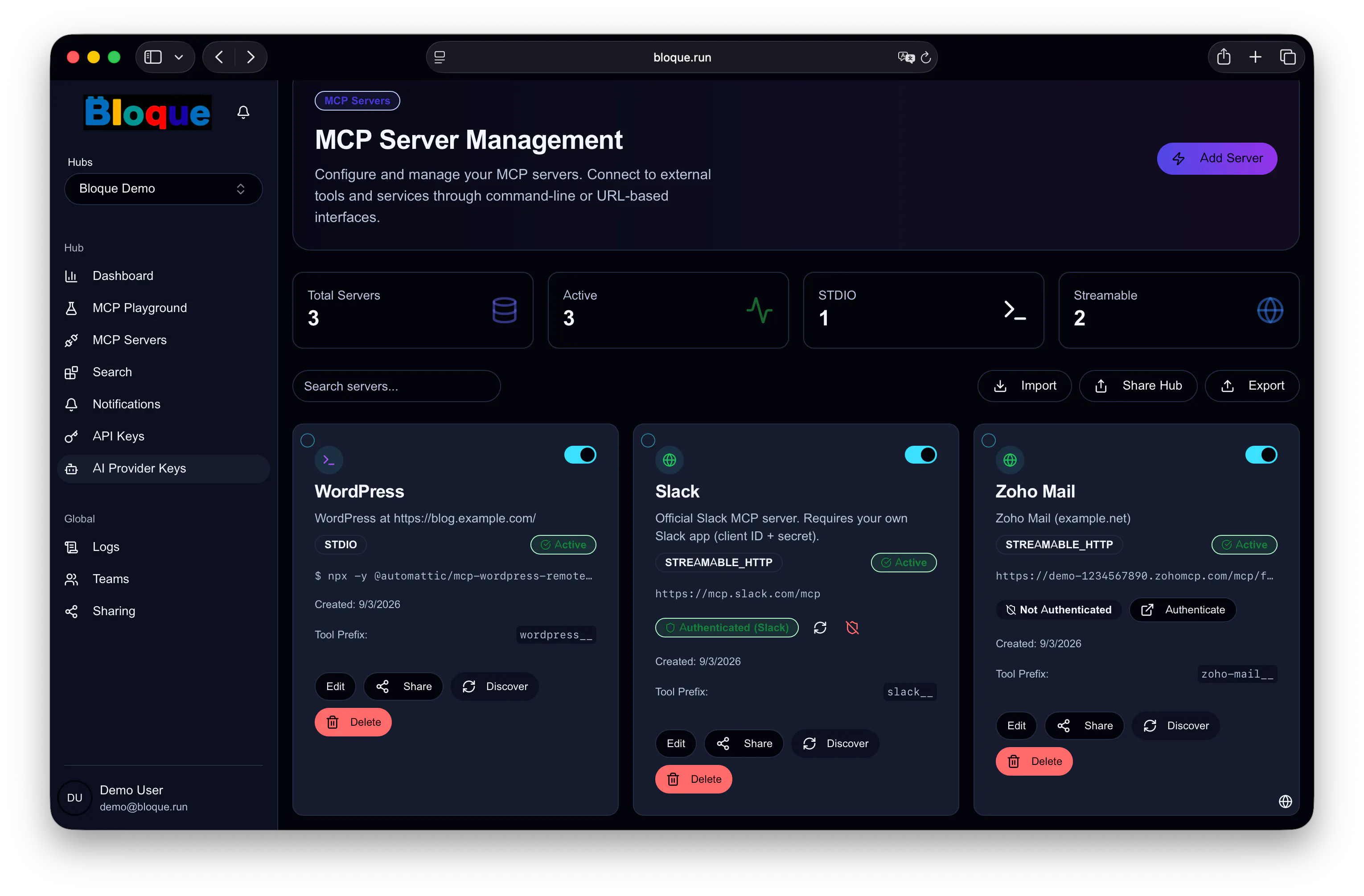This screenshot has height=896, width=1364.
Task: Discover tools for the Zoho Mail server
Action: tap(1175, 726)
